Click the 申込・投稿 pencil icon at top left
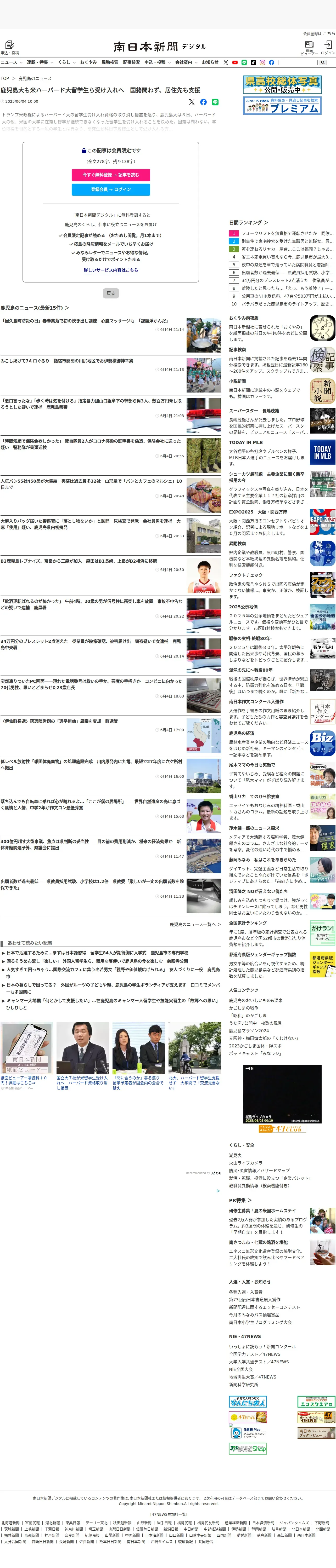The width and height of the screenshot is (336, 1568). [10, 44]
